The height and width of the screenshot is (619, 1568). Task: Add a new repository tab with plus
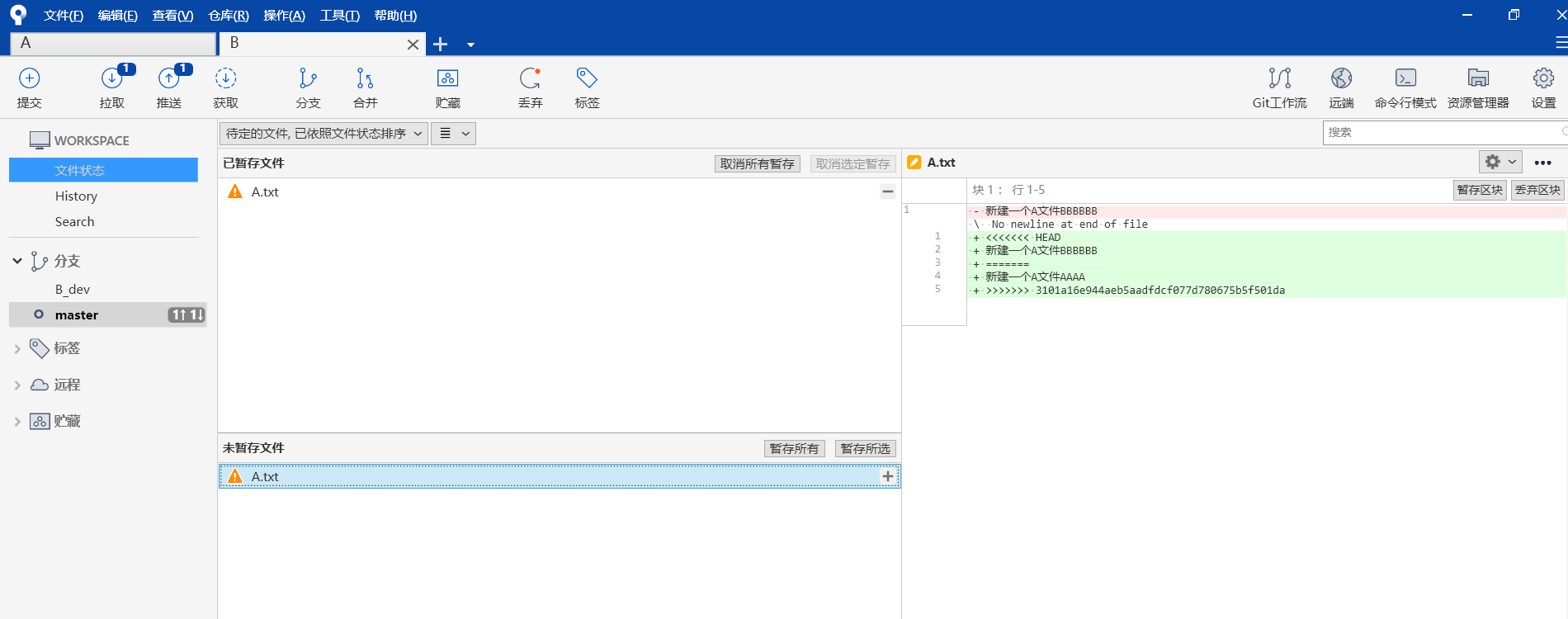click(441, 44)
